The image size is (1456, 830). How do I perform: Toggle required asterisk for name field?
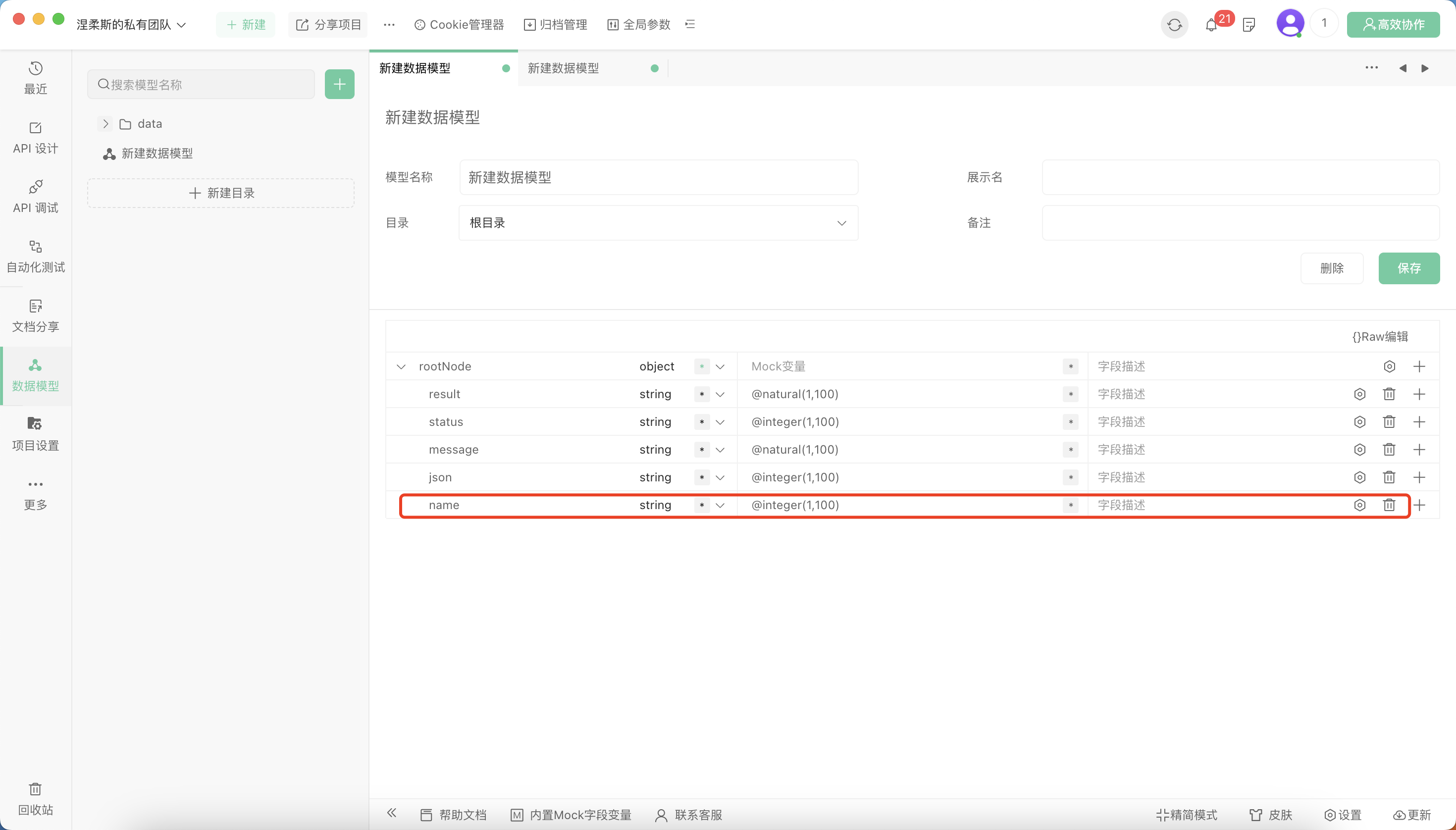click(x=702, y=506)
